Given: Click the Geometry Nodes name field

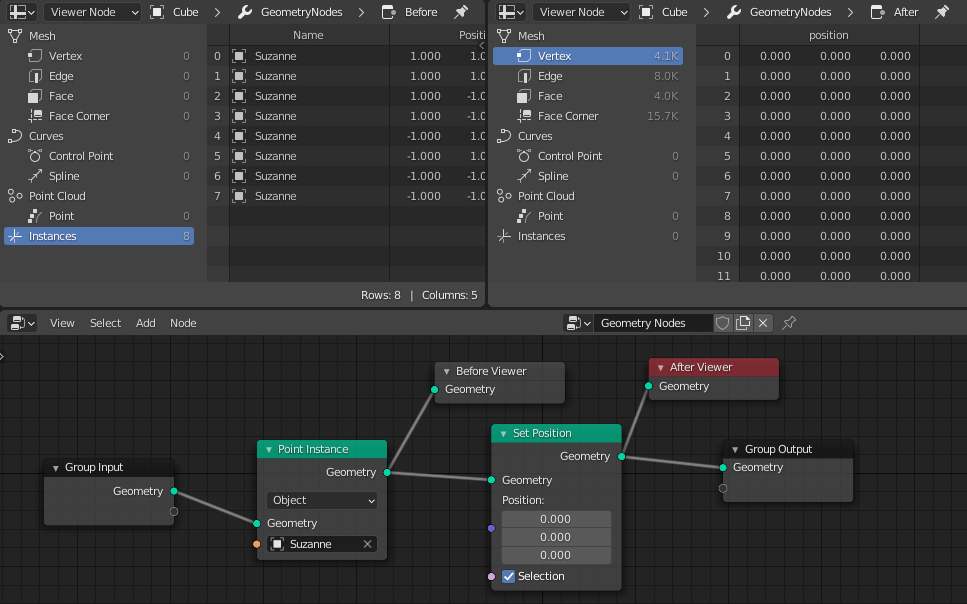Looking at the screenshot, I should point(653,323).
